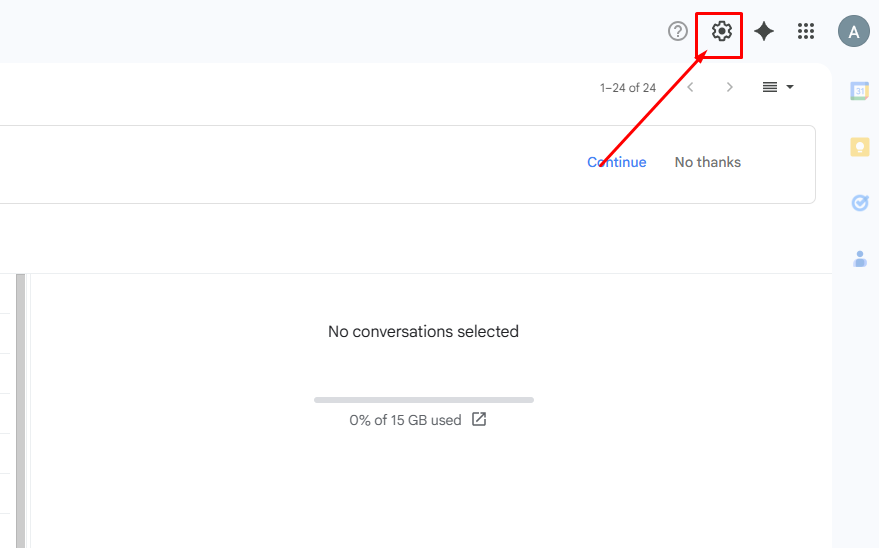Open Google Calendar in the side panel
This screenshot has height=548, width=879.
pyautogui.click(x=859, y=91)
